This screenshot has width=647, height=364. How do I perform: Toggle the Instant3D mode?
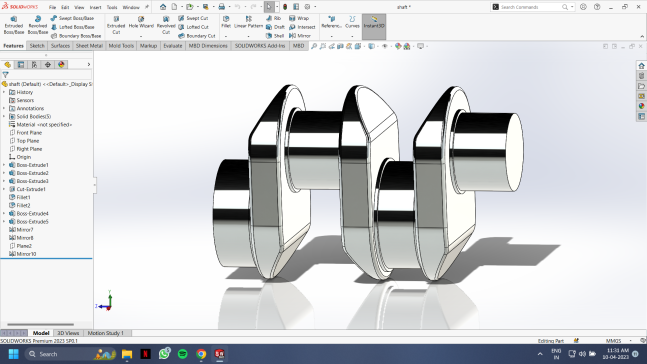[x=374, y=25]
